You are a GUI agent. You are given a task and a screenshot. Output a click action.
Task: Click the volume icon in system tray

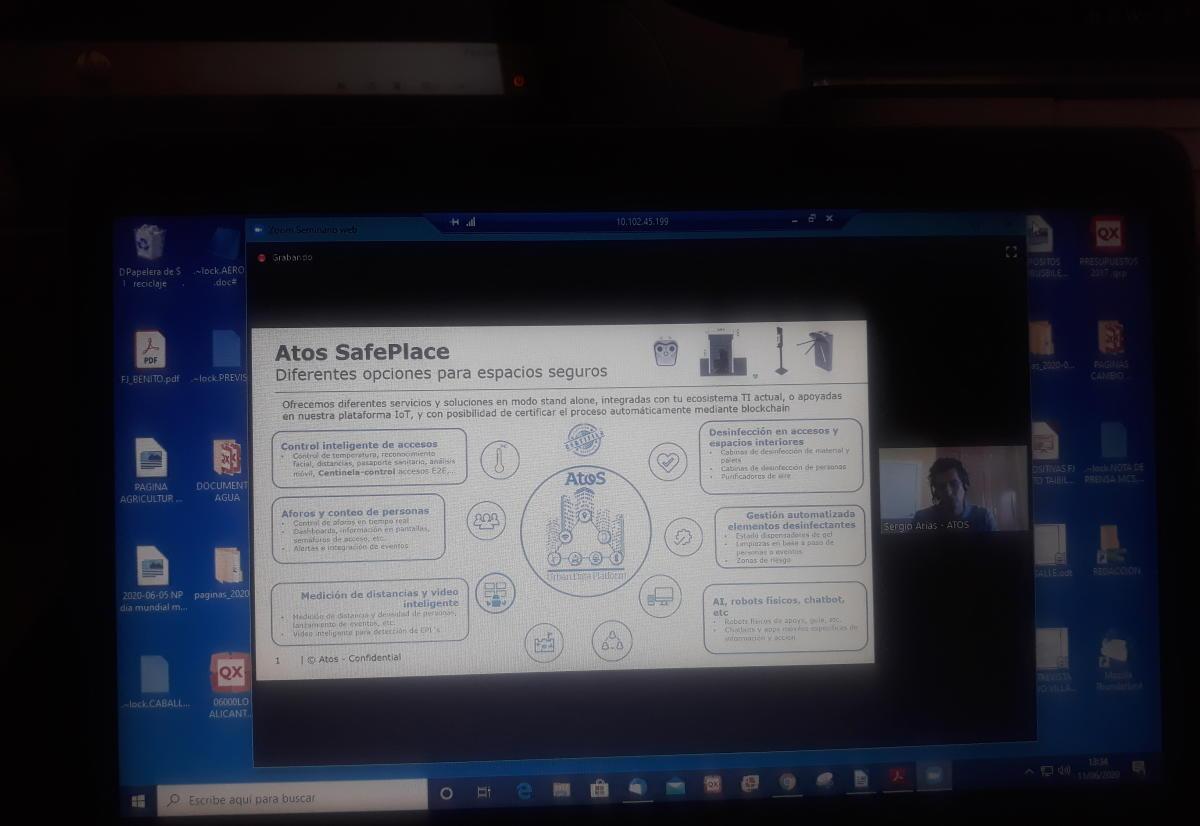pyautogui.click(x=1064, y=771)
